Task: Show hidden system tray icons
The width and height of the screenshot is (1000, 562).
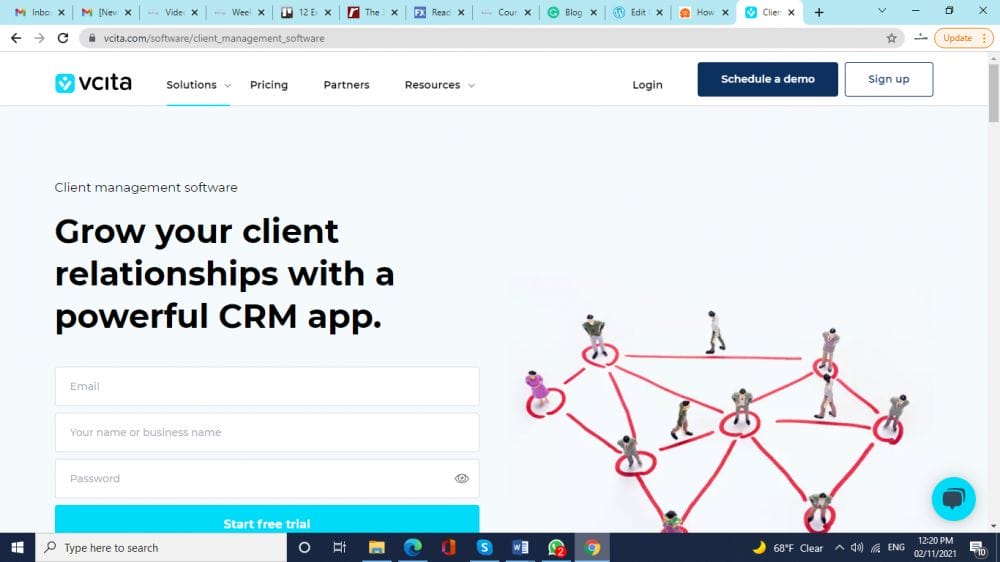Action: [839, 548]
